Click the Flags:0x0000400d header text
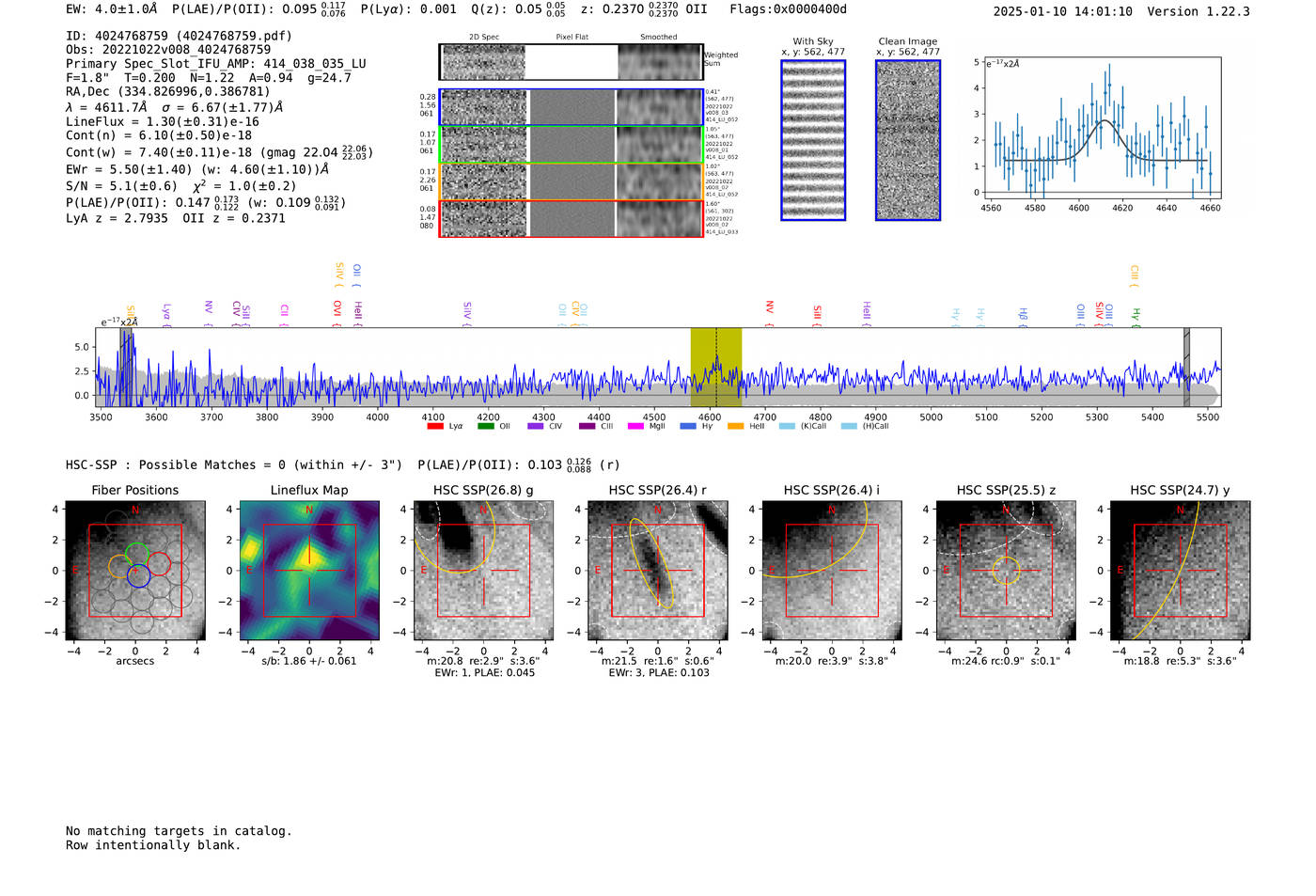Viewport: 1316px width, 896px height. point(788,9)
